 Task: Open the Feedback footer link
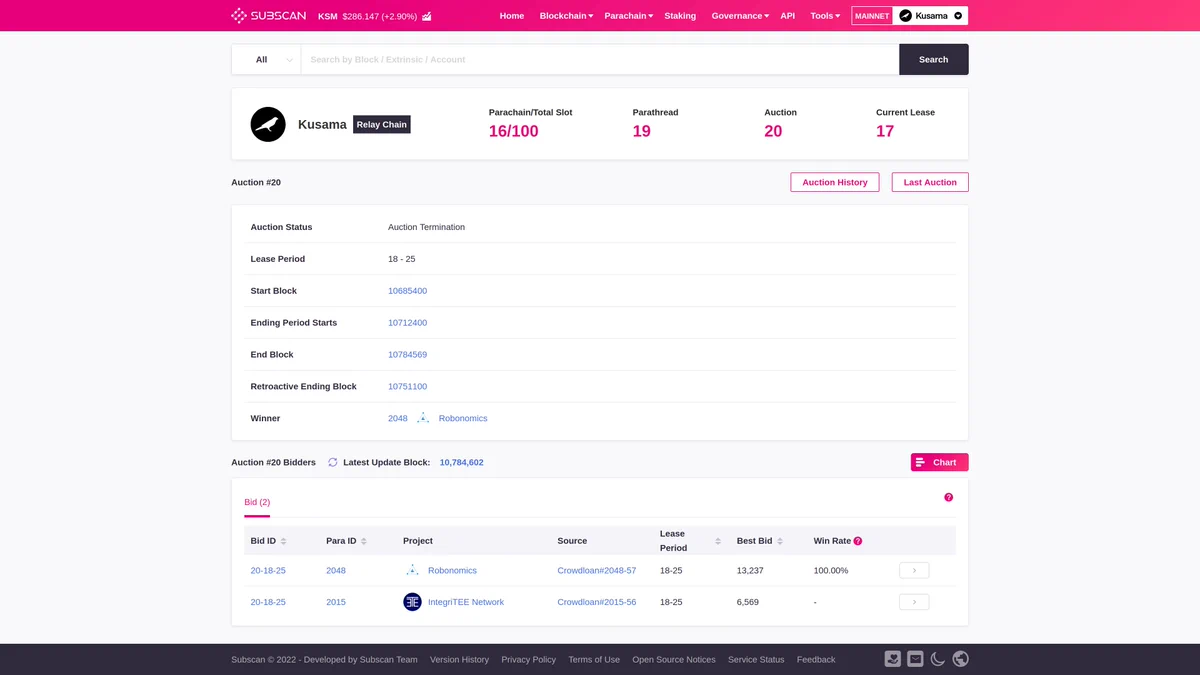pyautogui.click(x=816, y=659)
